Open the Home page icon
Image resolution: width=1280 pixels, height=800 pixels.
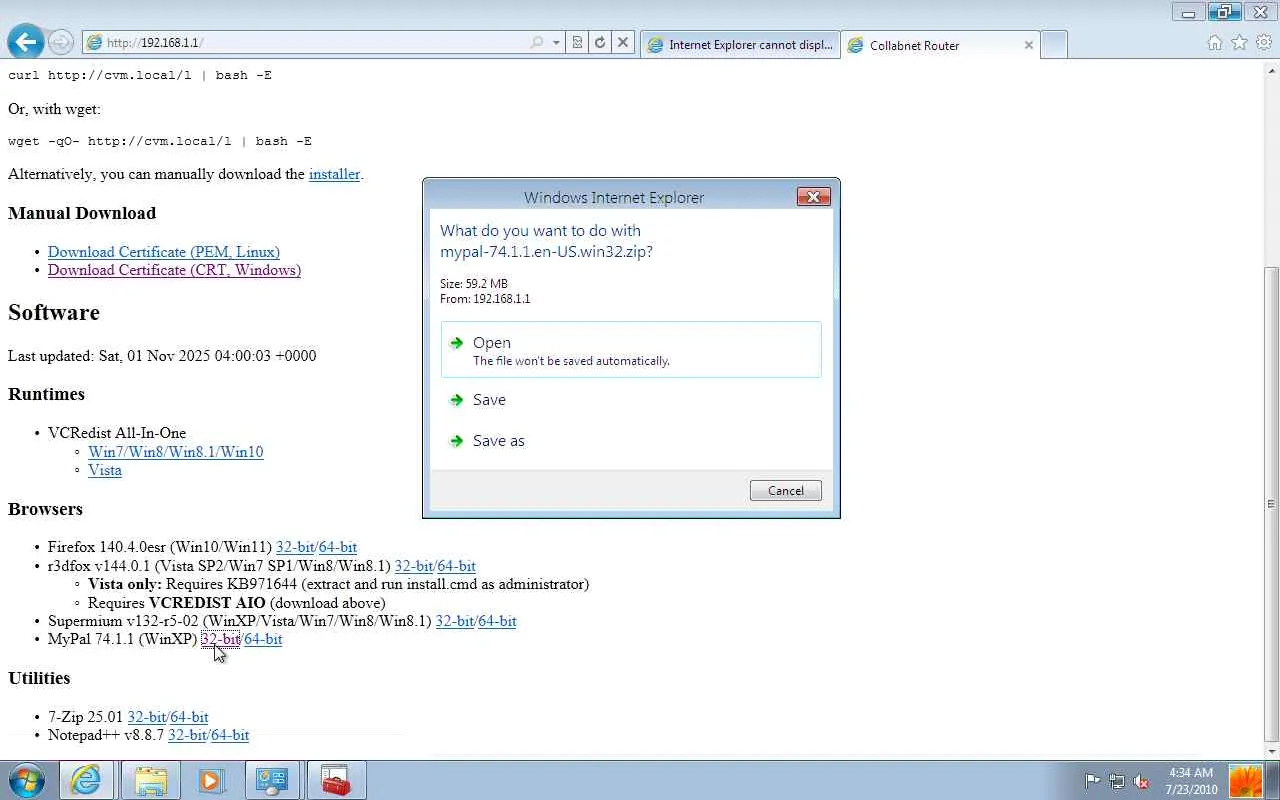click(1215, 43)
